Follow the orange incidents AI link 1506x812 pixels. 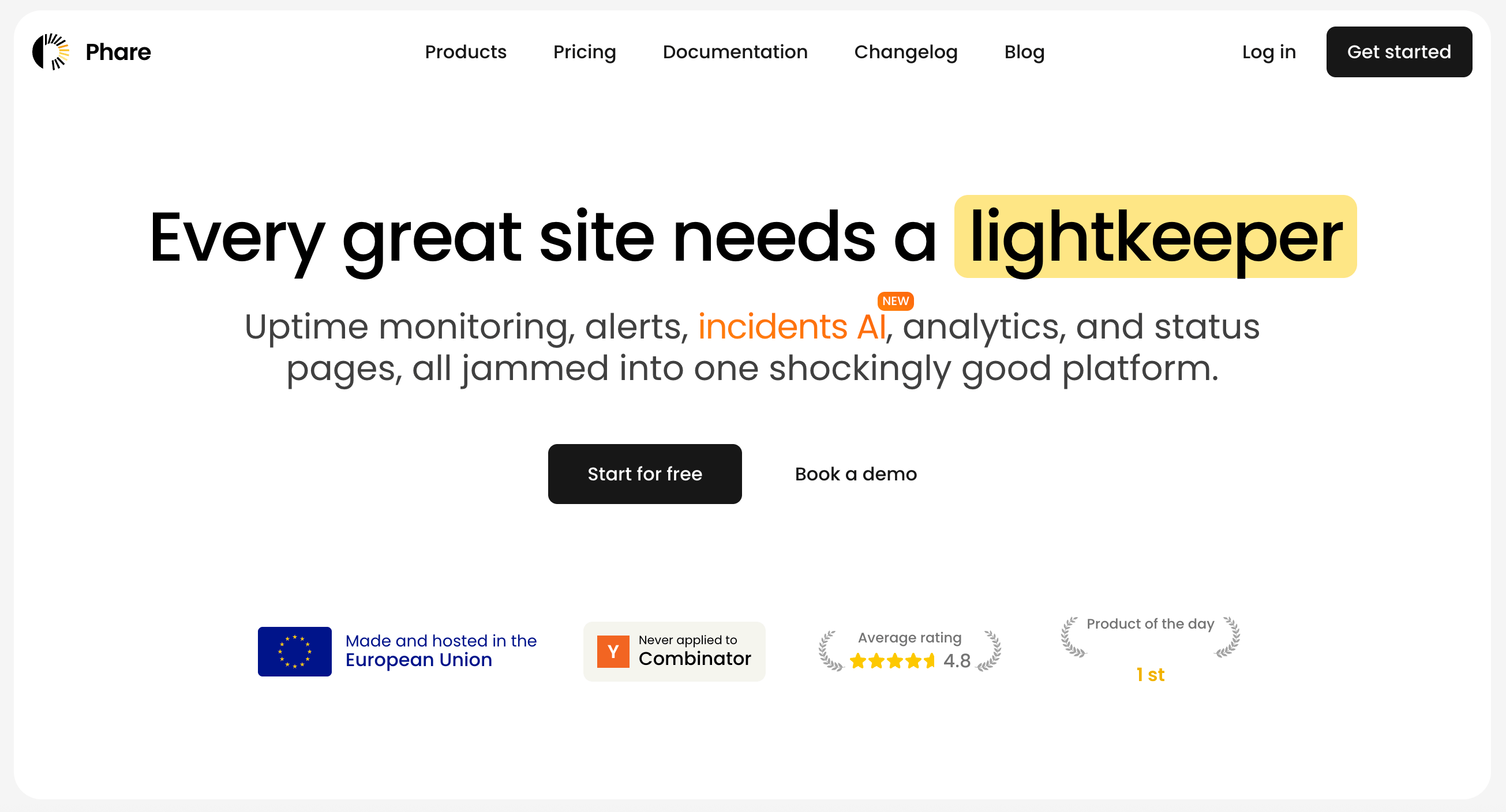tap(792, 326)
